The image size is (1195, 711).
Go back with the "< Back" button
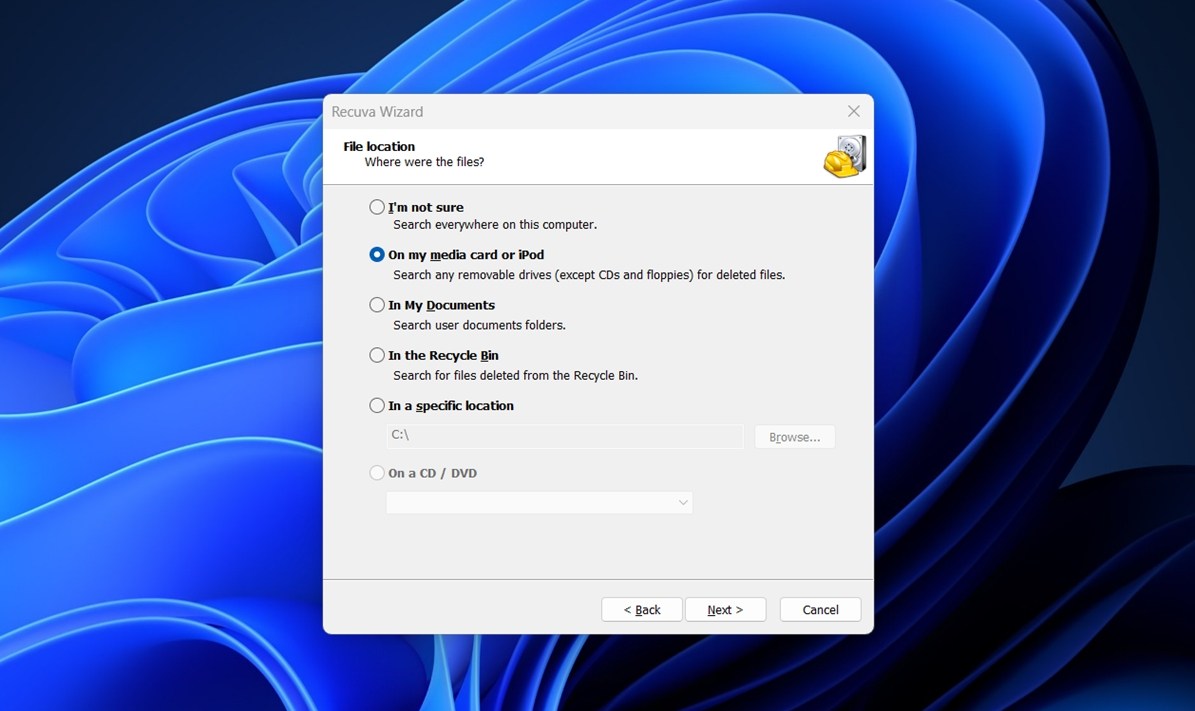tap(641, 610)
